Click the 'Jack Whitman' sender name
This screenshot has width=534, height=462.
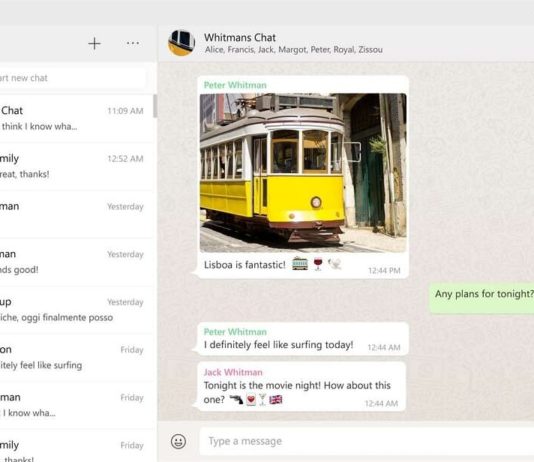(233, 372)
